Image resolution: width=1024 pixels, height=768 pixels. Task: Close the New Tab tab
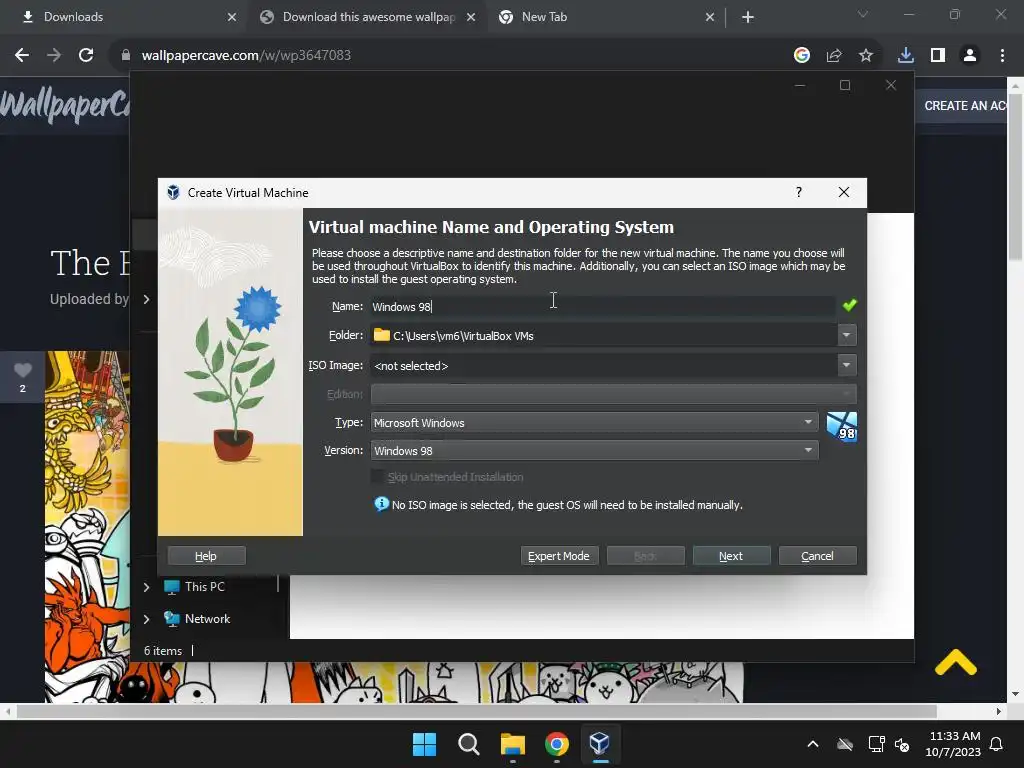tap(710, 17)
